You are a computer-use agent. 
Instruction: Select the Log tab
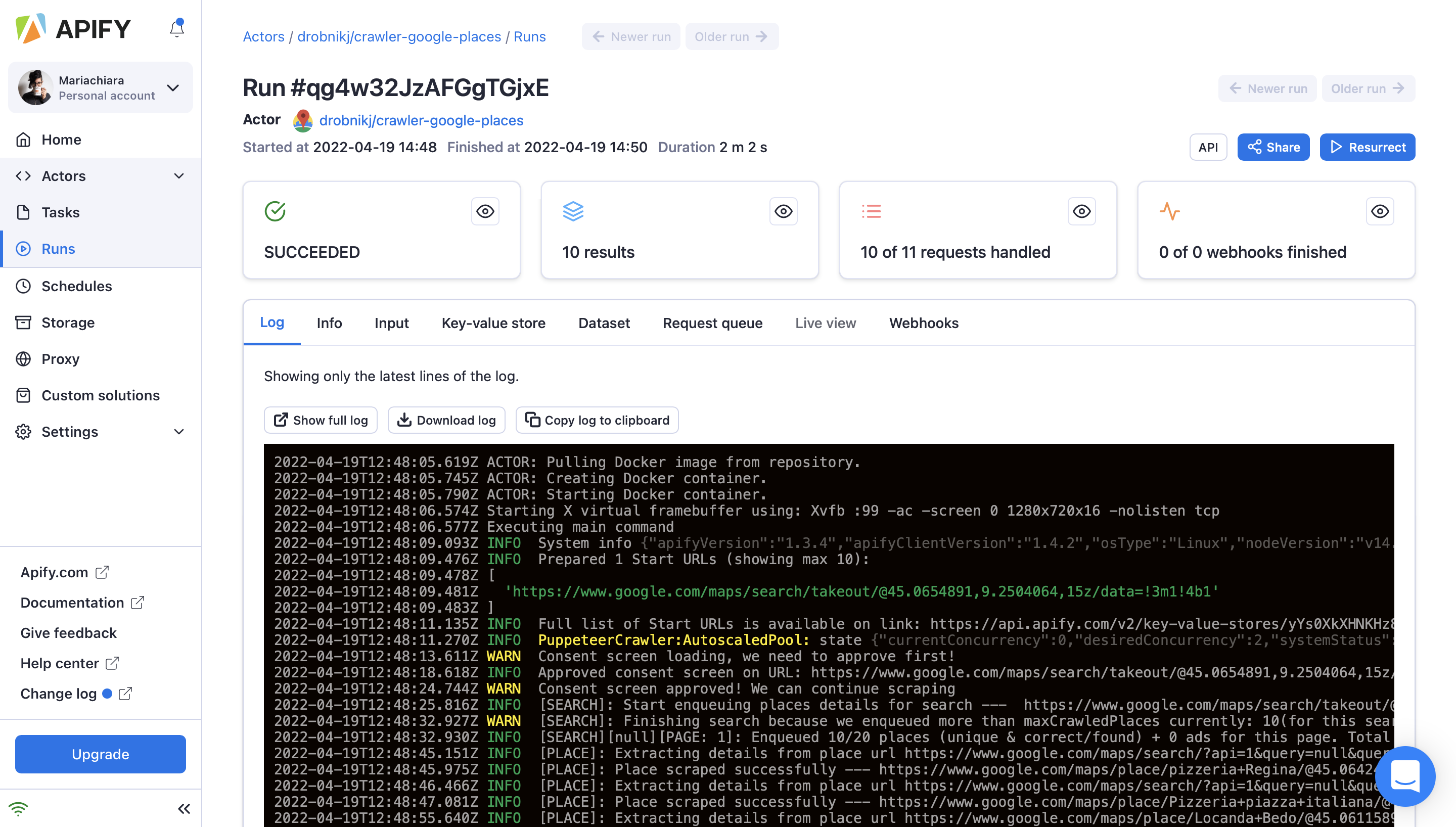tap(272, 323)
